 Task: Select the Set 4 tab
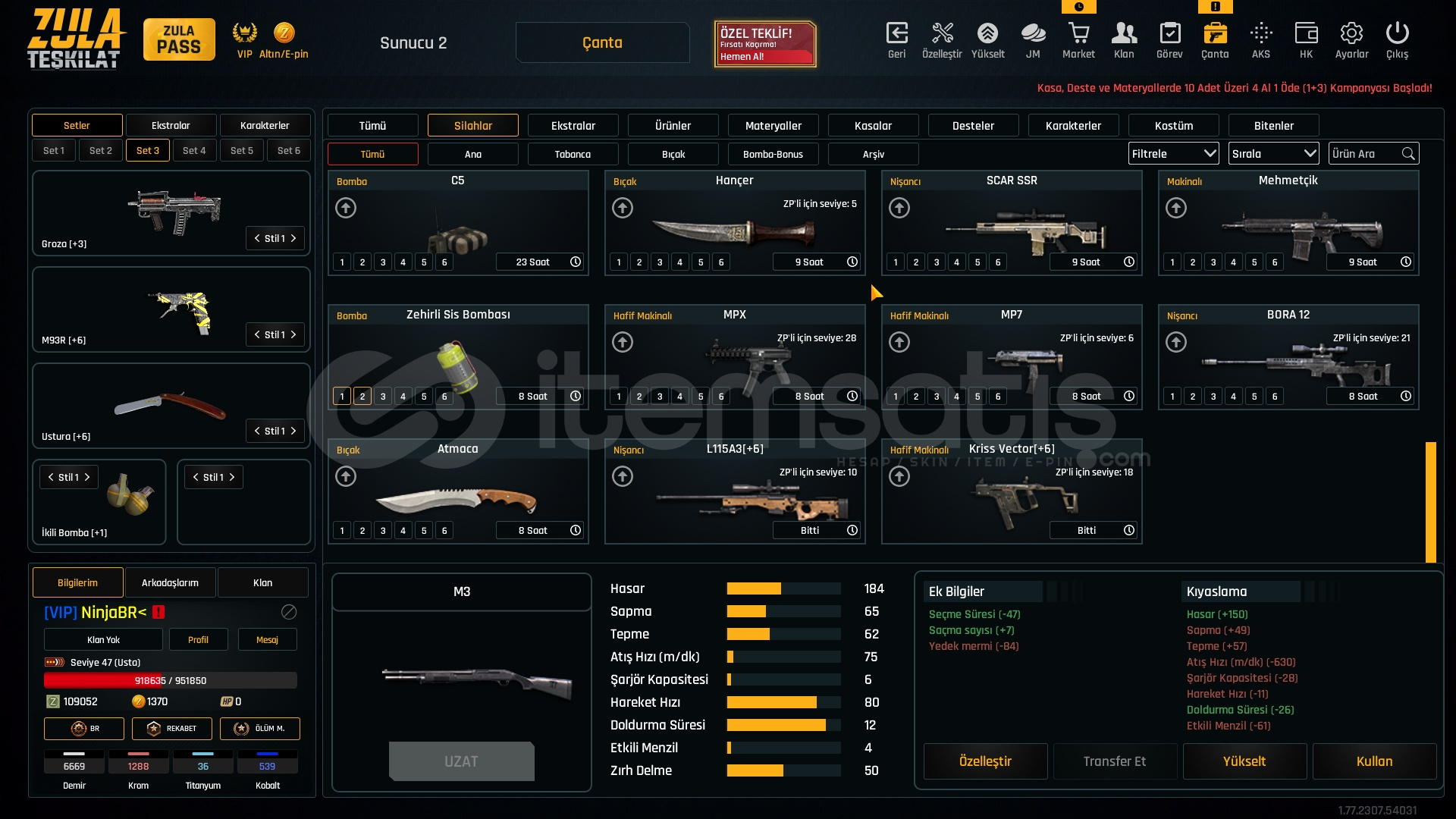pos(194,150)
